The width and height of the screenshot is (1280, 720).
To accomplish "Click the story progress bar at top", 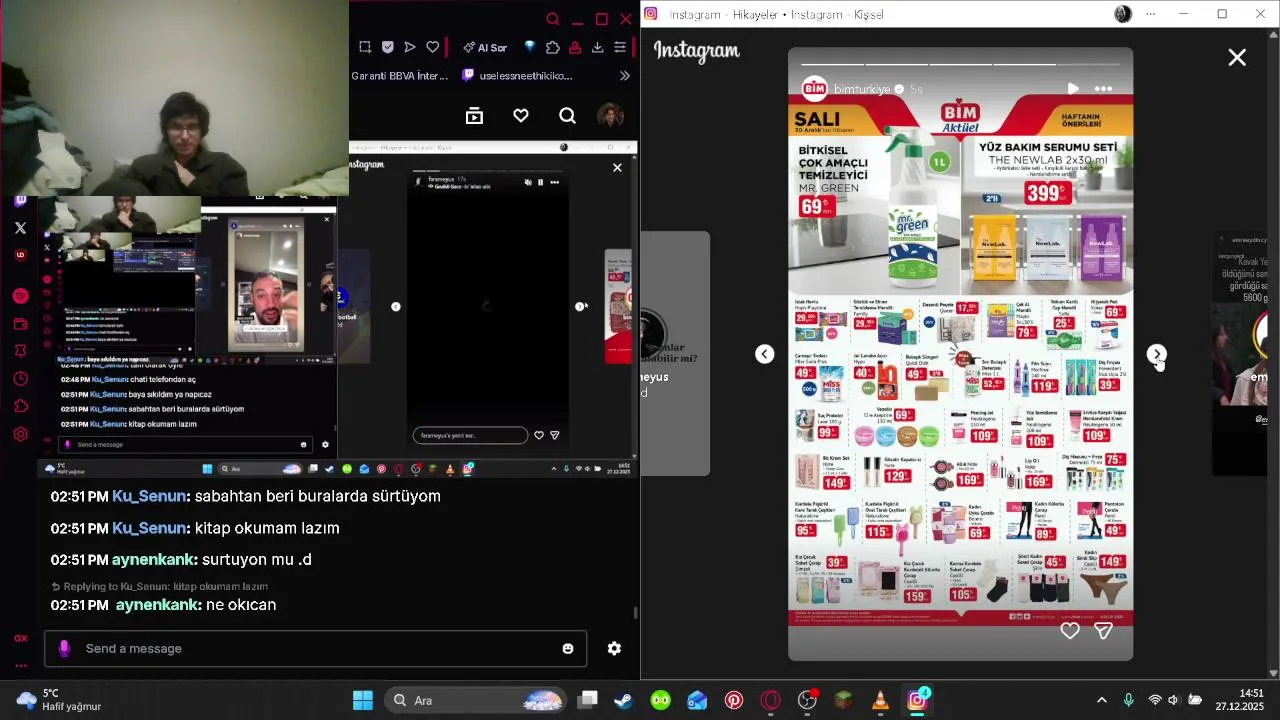I will click(960, 65).
